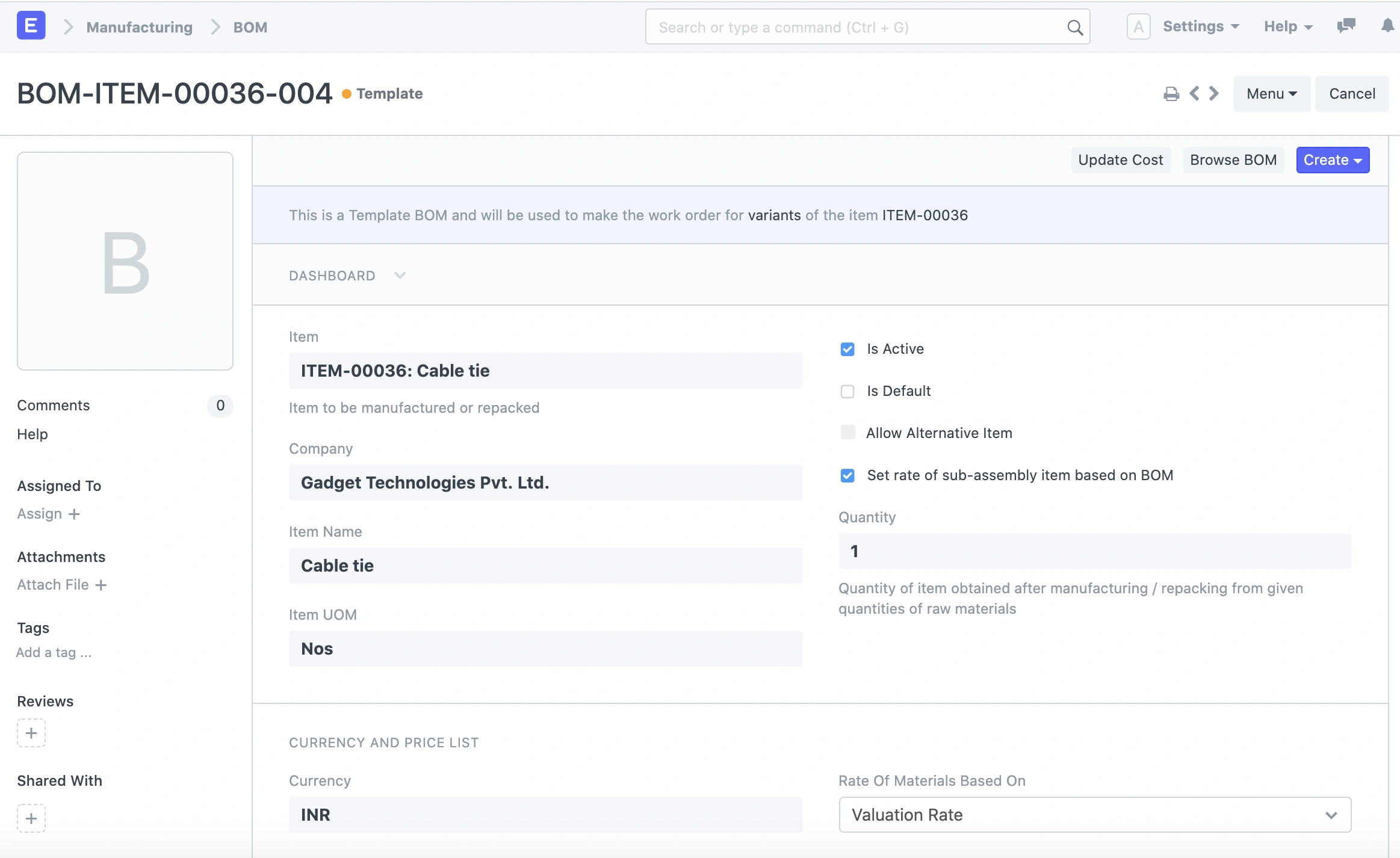Open Rate Of Materials Based On dropdown

coord(1094,815)
